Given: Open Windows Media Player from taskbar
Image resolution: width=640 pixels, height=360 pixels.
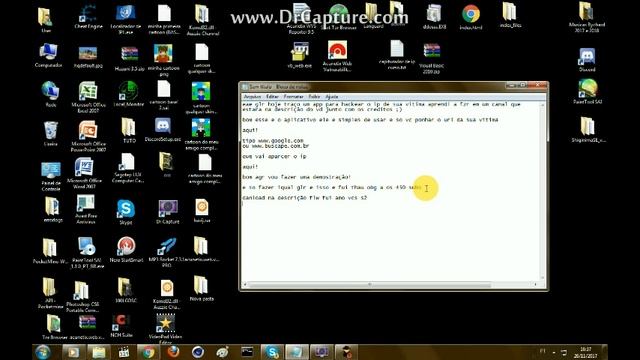Looking at the screenshot, I should coord(74,352).
